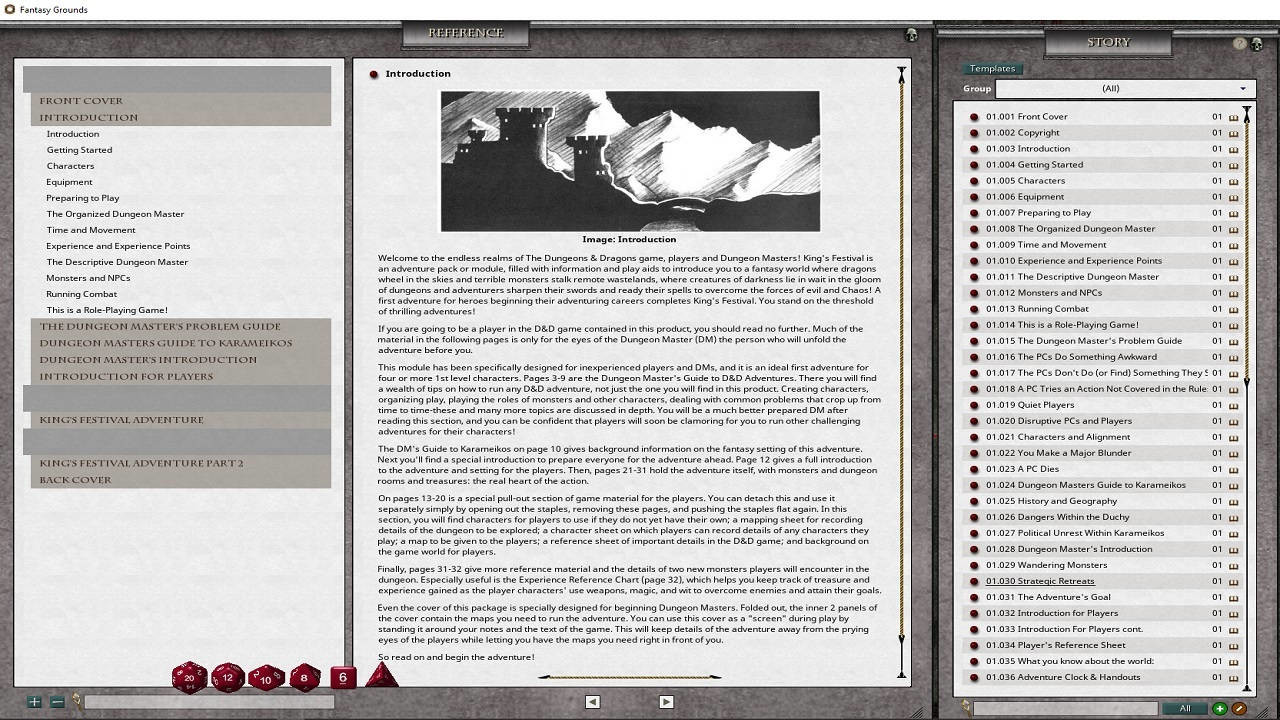The image size is (1280, 720).
Task: Click the Reference title bar tab
Action: coord(466,33)
